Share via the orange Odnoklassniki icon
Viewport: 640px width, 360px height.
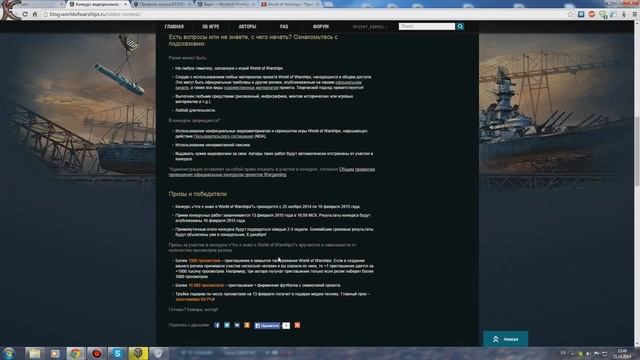[247, 325]
